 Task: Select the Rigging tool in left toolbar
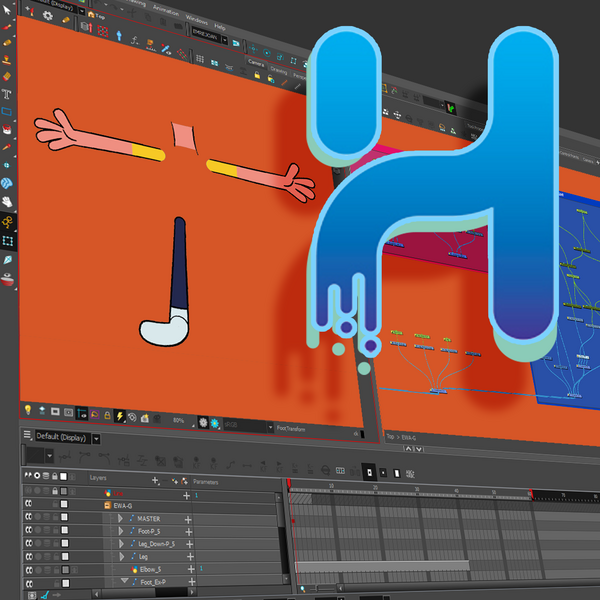(7, 222)
